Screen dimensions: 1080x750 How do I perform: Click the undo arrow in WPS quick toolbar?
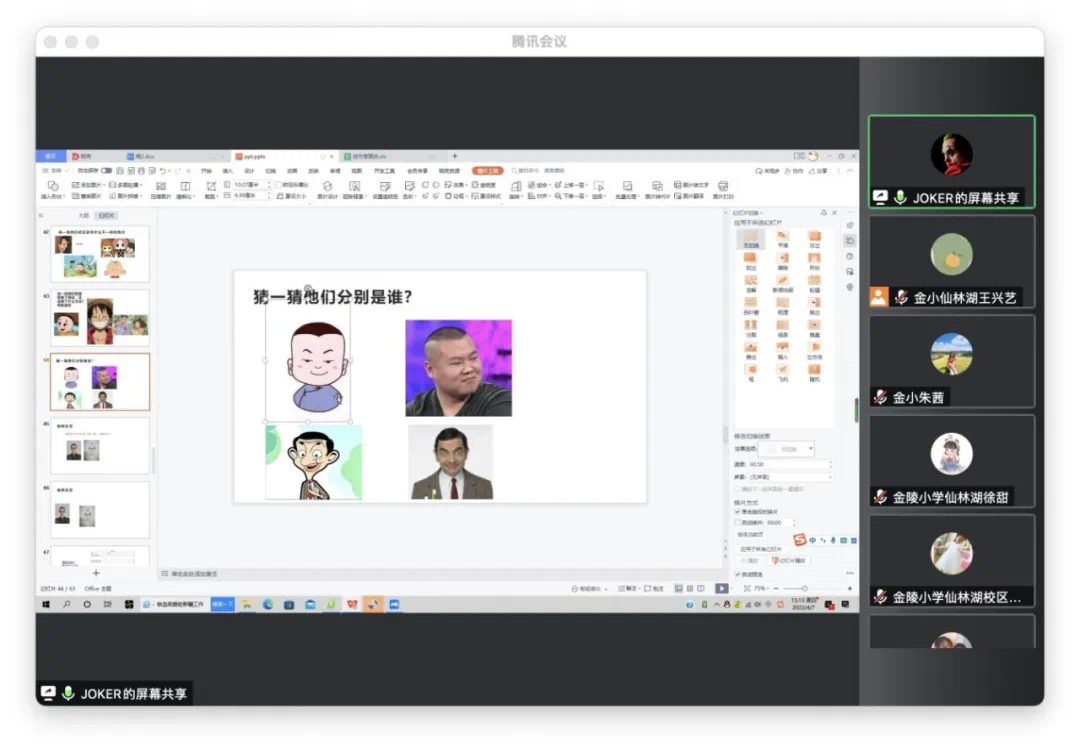click(x=163, y=171)
